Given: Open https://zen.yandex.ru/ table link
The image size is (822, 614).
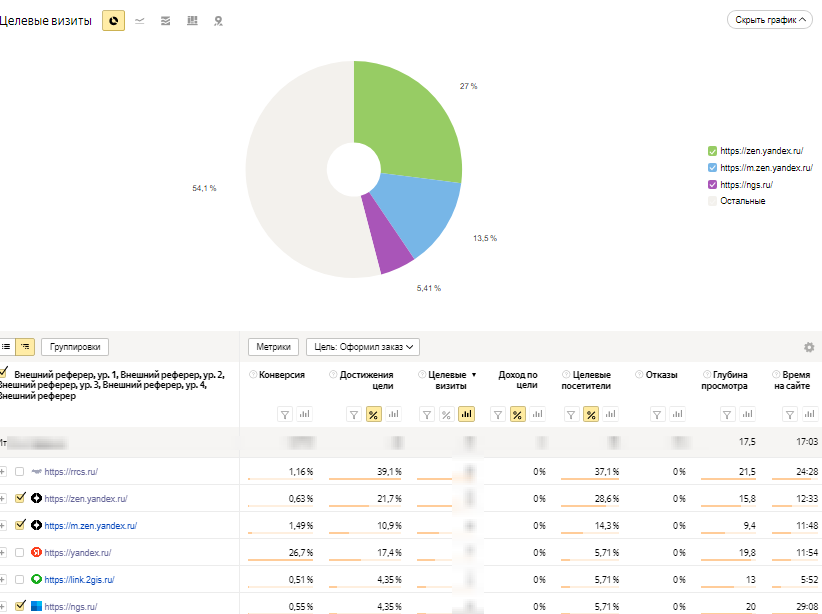Looking at the screenshot, I should click(86, 499).
